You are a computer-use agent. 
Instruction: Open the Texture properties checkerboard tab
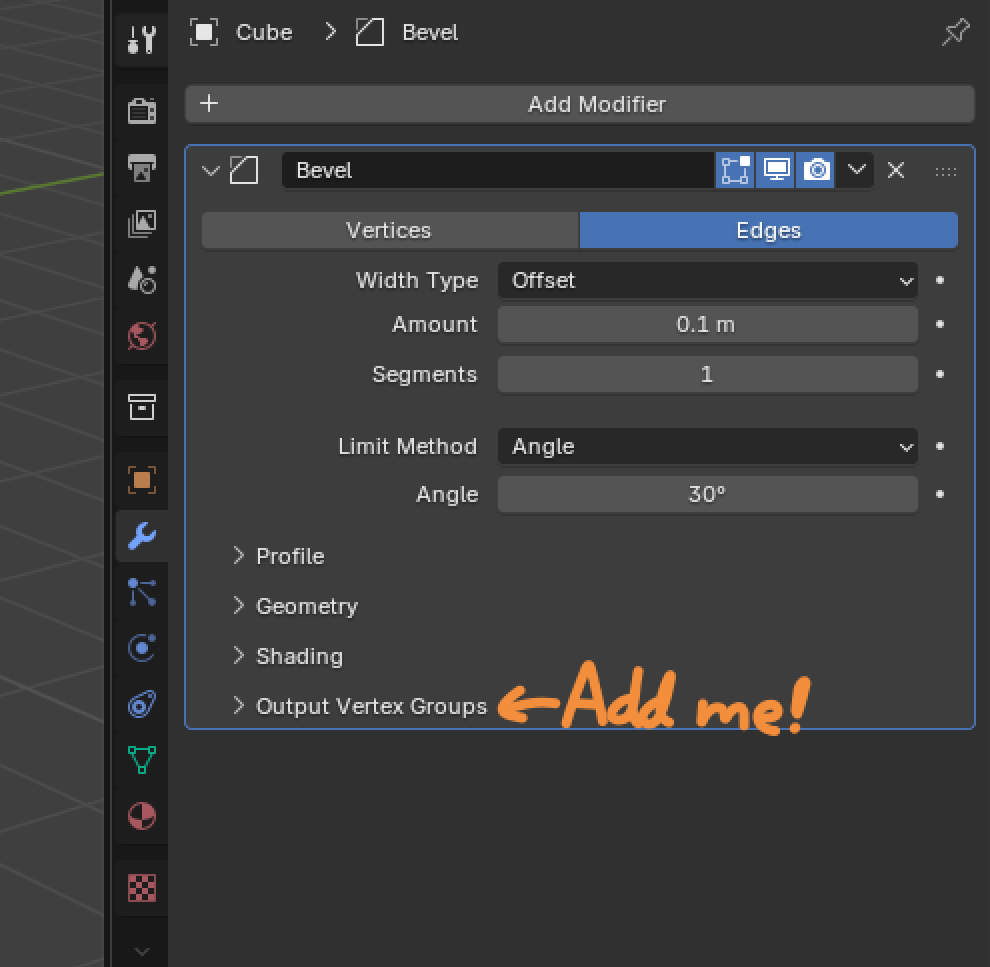(x=142, y=888)
